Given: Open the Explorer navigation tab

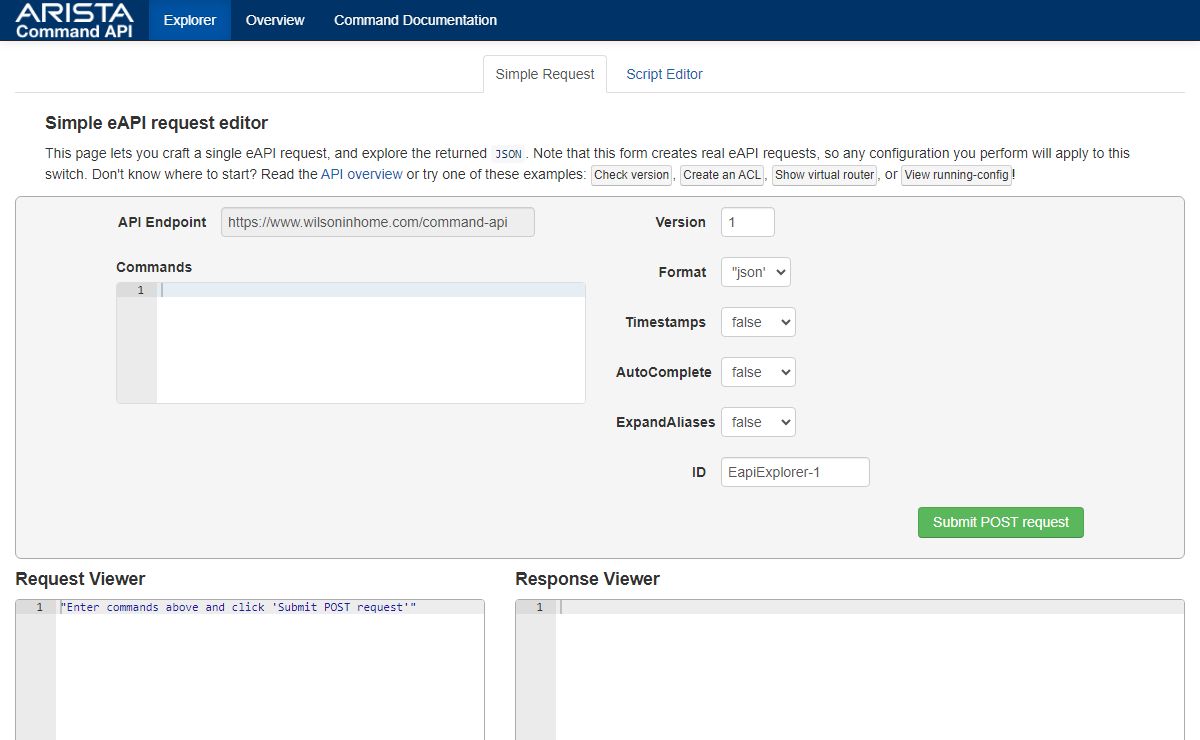Looking at the screenshot, I should pyautogui.click(x=190, y=20).
